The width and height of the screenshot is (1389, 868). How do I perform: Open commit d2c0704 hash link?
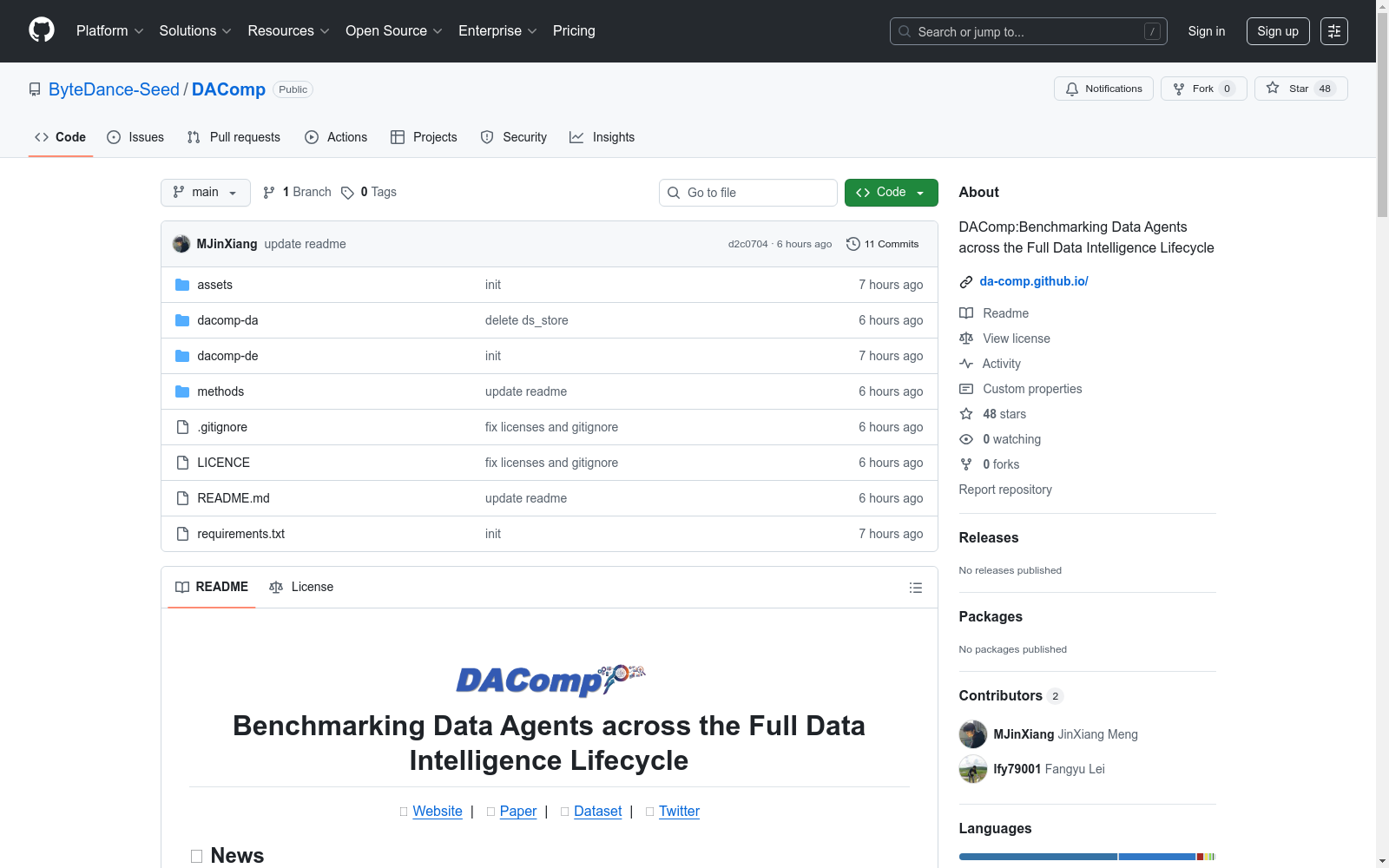(748, 245)
